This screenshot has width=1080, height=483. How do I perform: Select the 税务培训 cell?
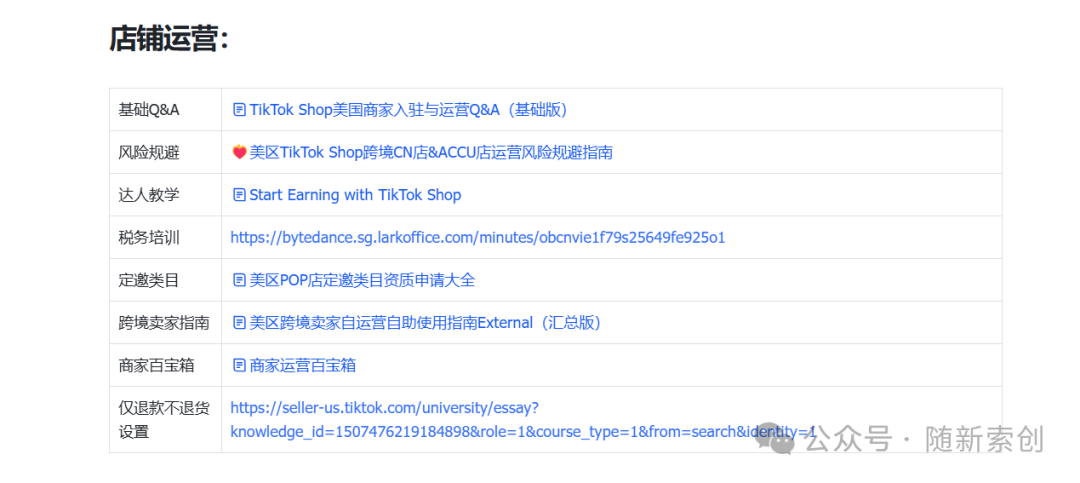click(x=165, y=238)
